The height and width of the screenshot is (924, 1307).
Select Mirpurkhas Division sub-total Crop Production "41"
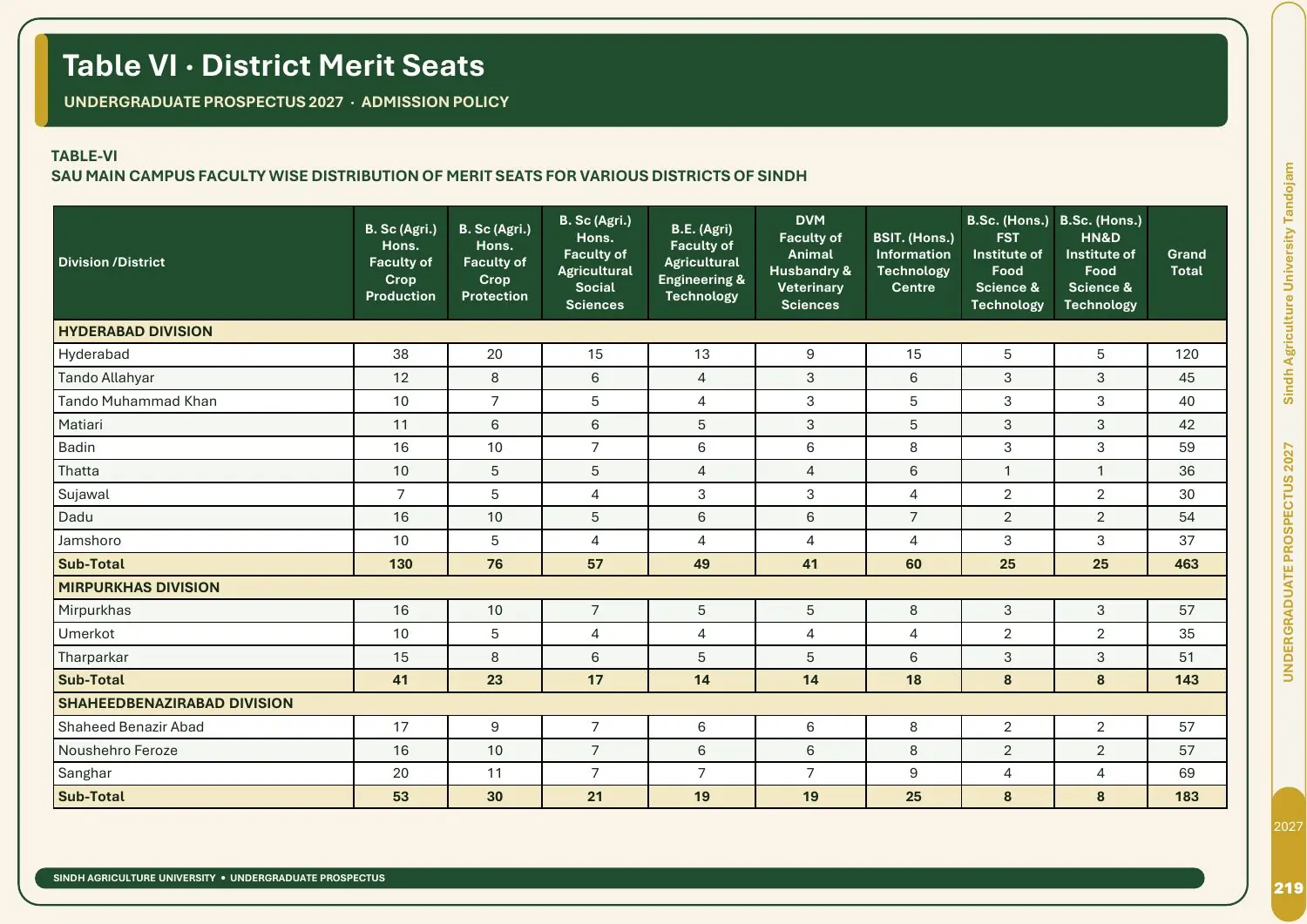401,680
